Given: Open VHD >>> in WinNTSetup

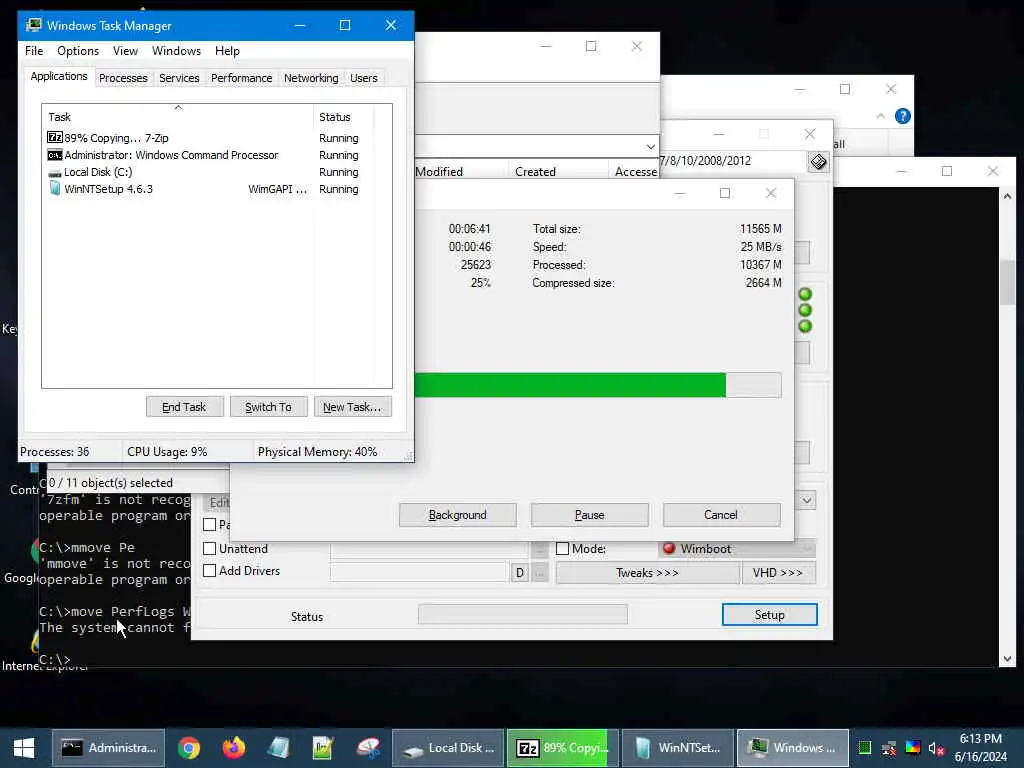Looking at the screenshot, I should (778, 573).
